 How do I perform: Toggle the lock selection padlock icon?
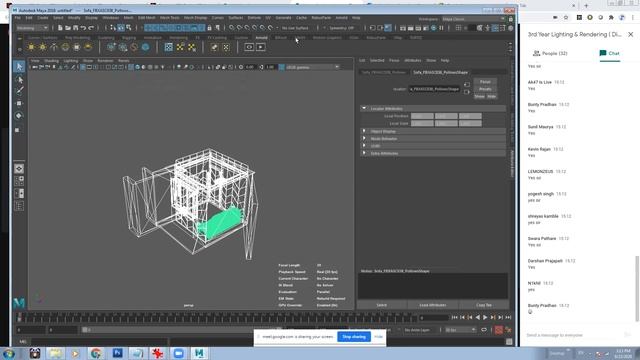pyautogui.click(x=209, y=28)
